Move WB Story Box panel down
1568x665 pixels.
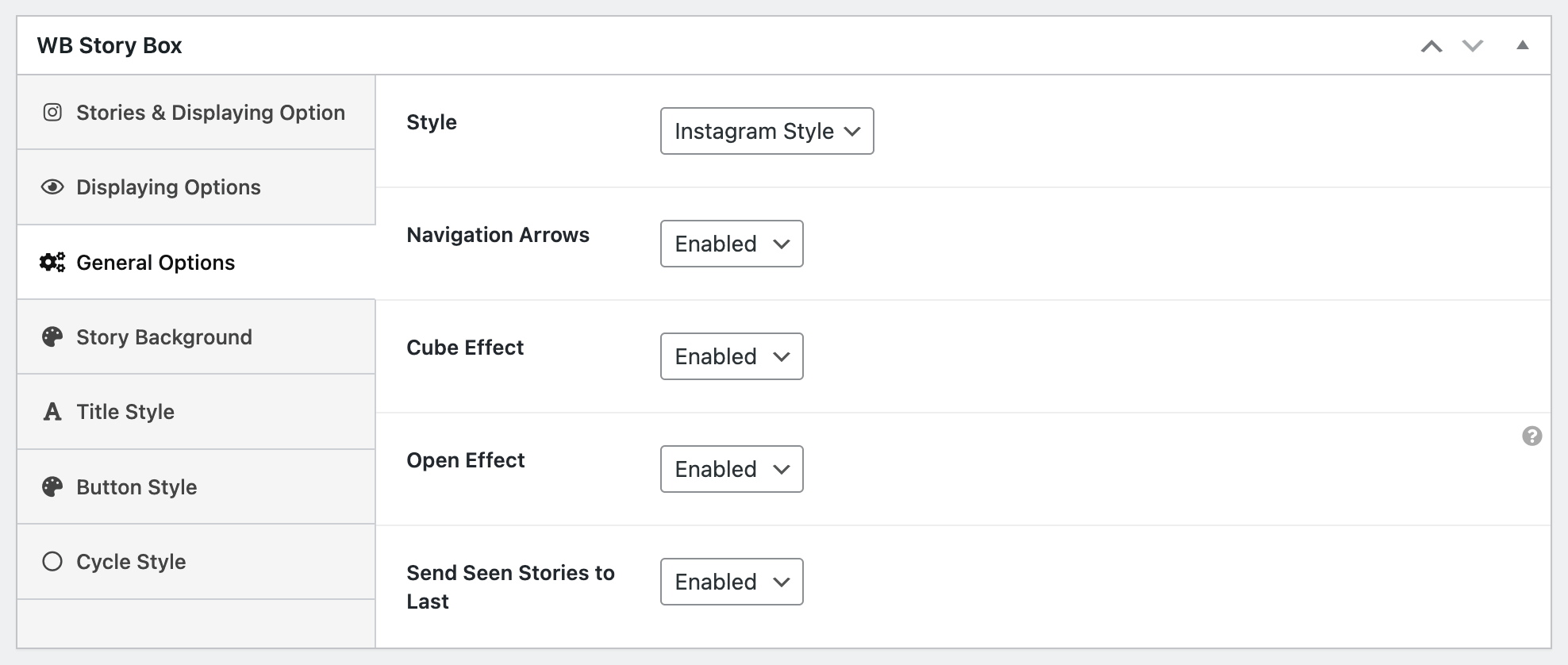(x=1473, y=46)
